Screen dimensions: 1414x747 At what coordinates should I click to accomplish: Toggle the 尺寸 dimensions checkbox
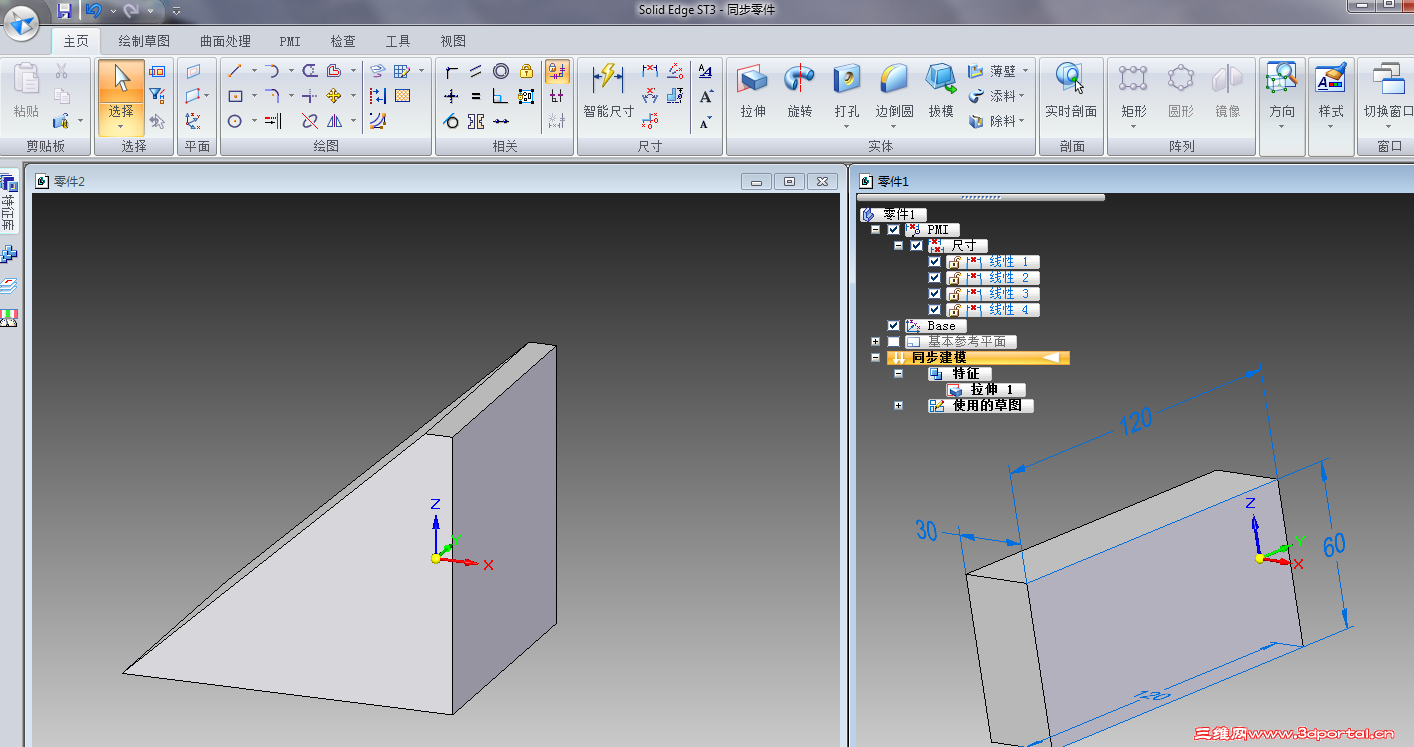pos(917,246)
